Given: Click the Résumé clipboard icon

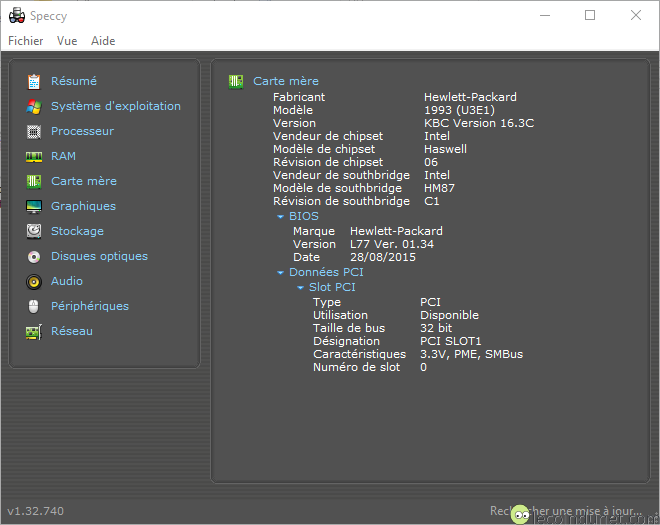Looking at the screenshot, I should point(34,81).
